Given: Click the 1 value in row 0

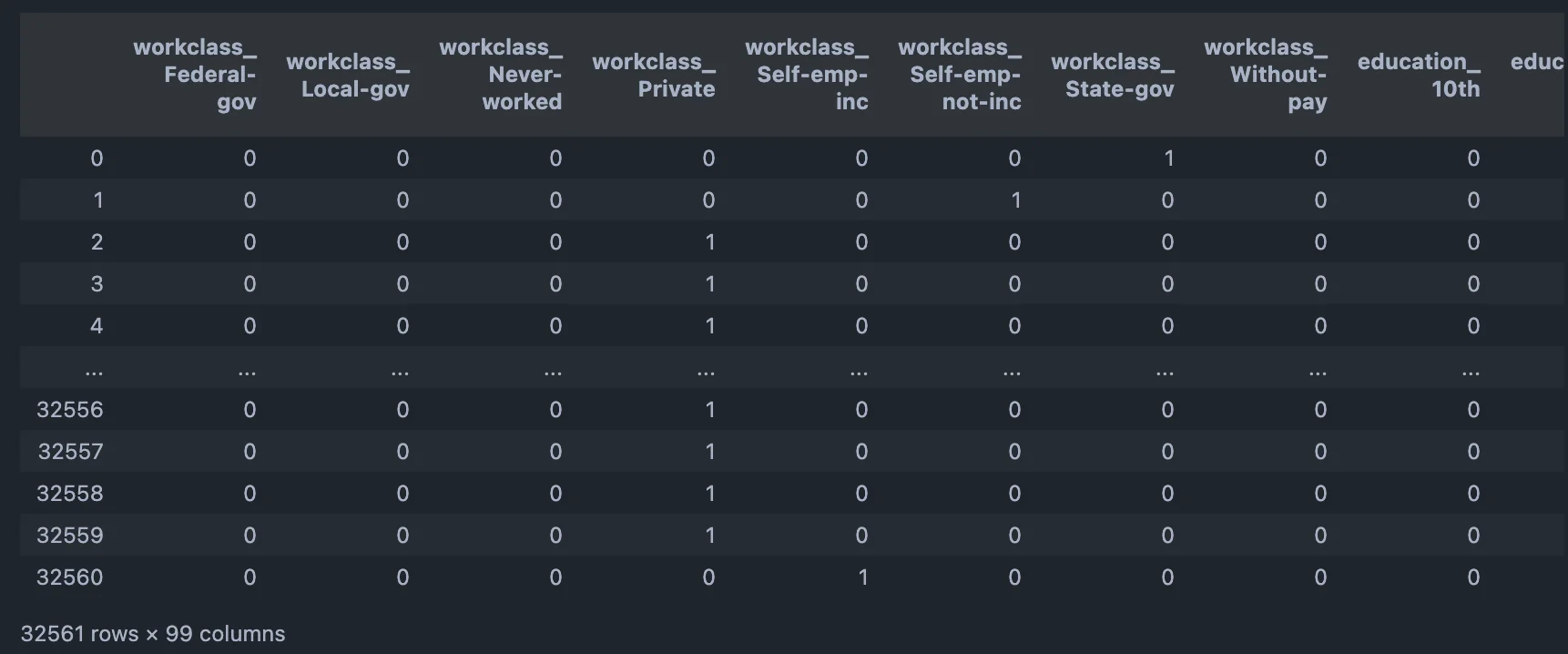Looking at the screenshot, I should pyautogui.click(x=1168, y=158).
